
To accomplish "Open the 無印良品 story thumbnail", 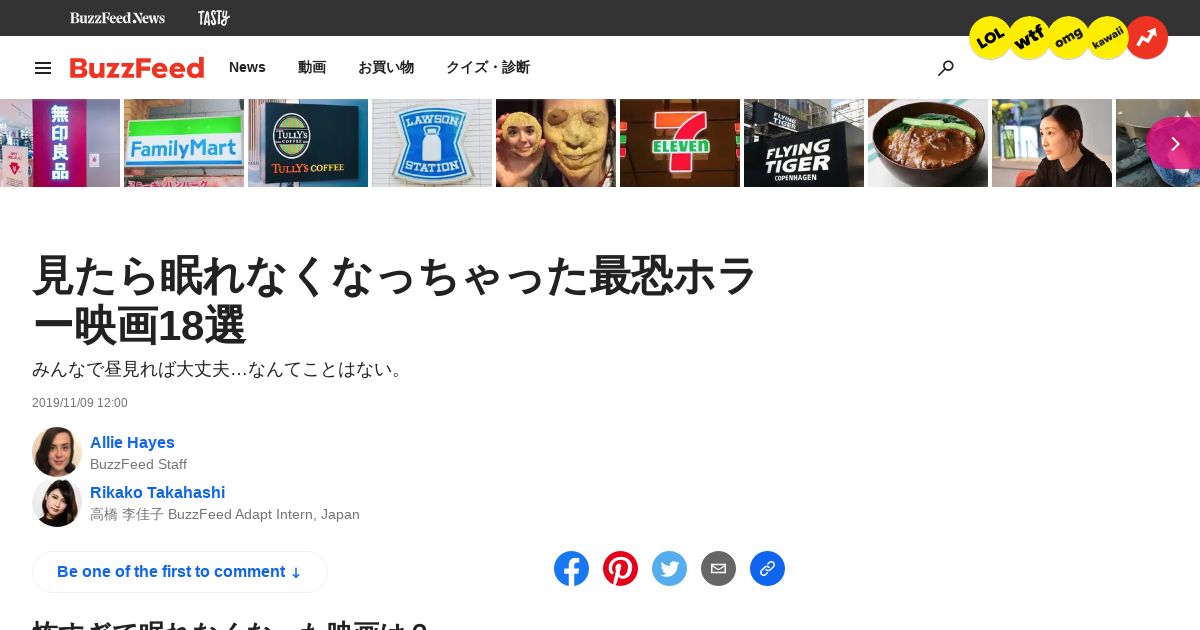I will [60, 143].
